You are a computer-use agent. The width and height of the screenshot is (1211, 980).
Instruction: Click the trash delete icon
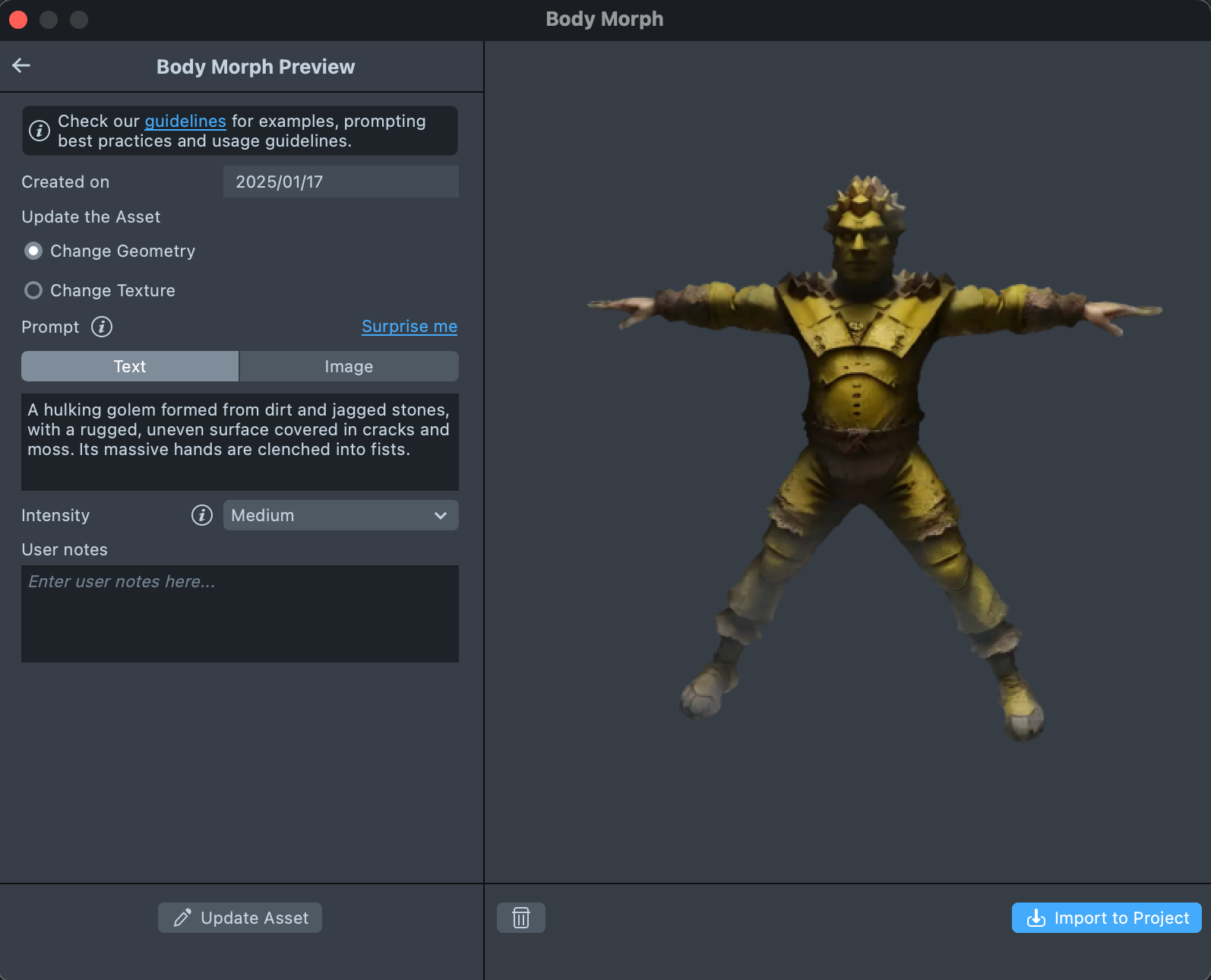[521, 918]
